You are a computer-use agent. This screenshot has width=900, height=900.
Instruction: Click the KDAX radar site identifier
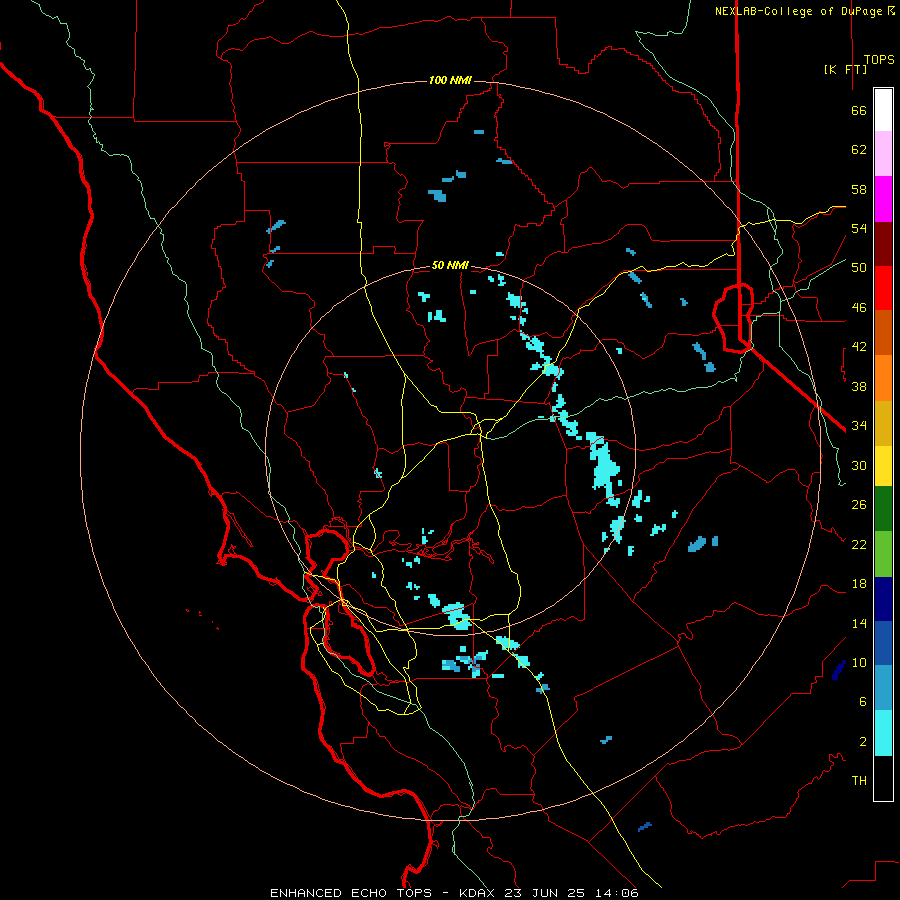click(479, 893)
